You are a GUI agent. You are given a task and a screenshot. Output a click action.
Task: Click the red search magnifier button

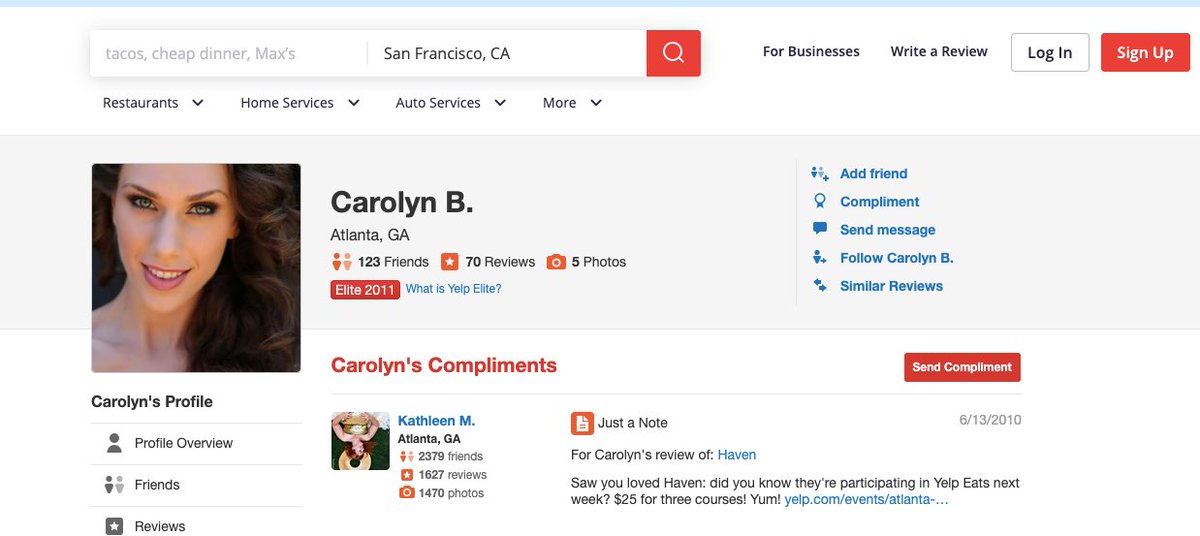(673, 53)
